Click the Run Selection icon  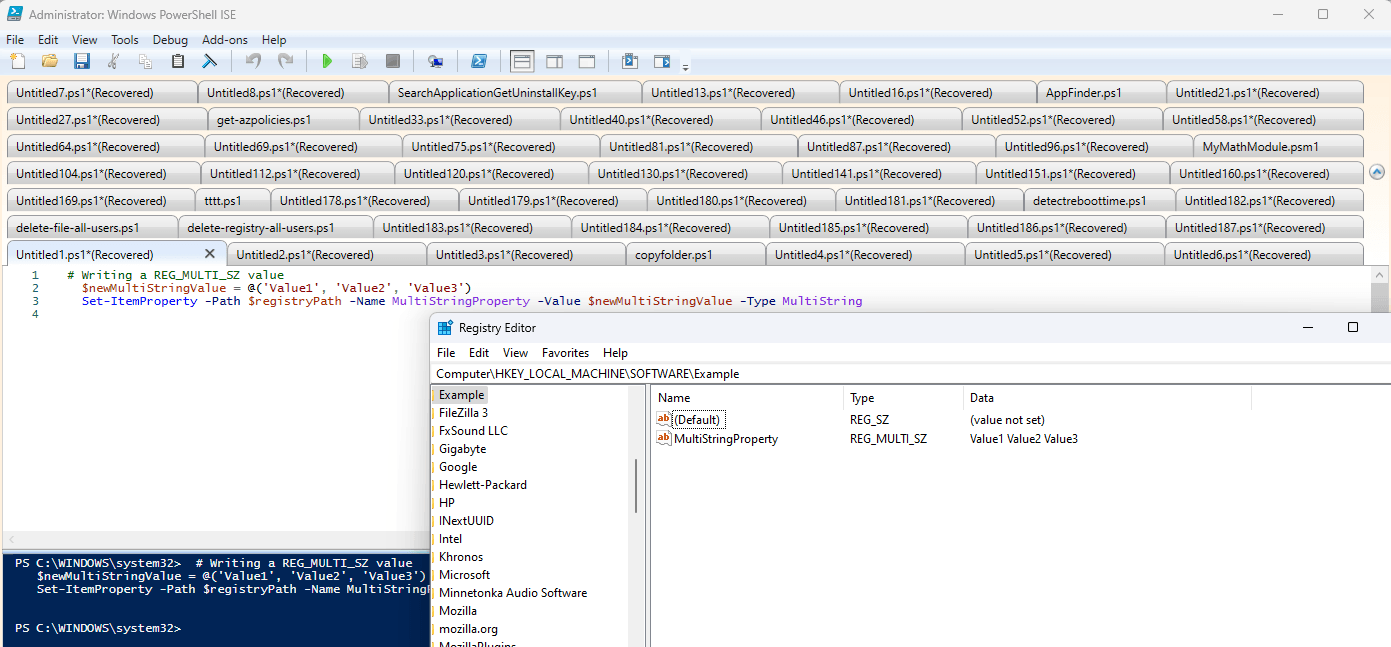click(x=360, y=61)
